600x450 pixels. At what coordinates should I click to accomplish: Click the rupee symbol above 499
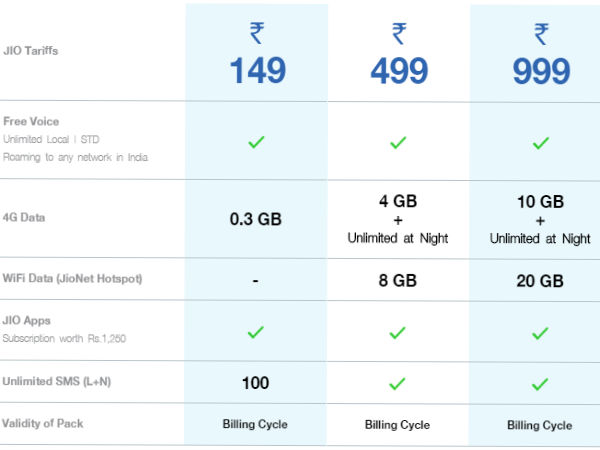(x=398, y=33)
